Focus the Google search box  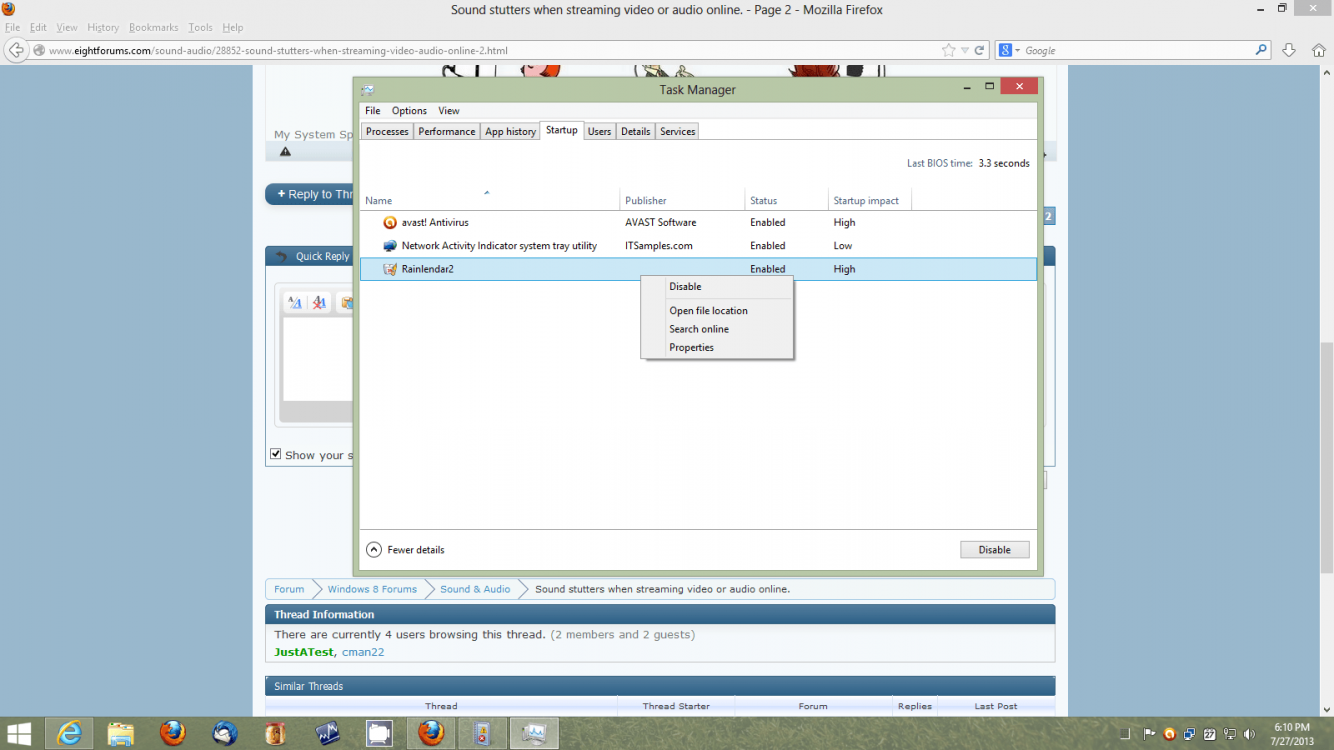pyautogui.click(x=1138, y=50)
